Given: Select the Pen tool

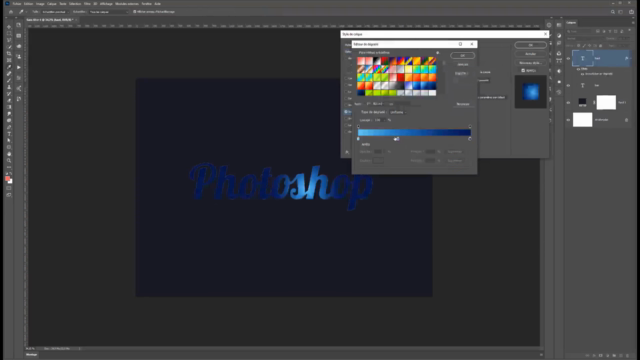Looking at the screenshot, I should coord(9,127).
